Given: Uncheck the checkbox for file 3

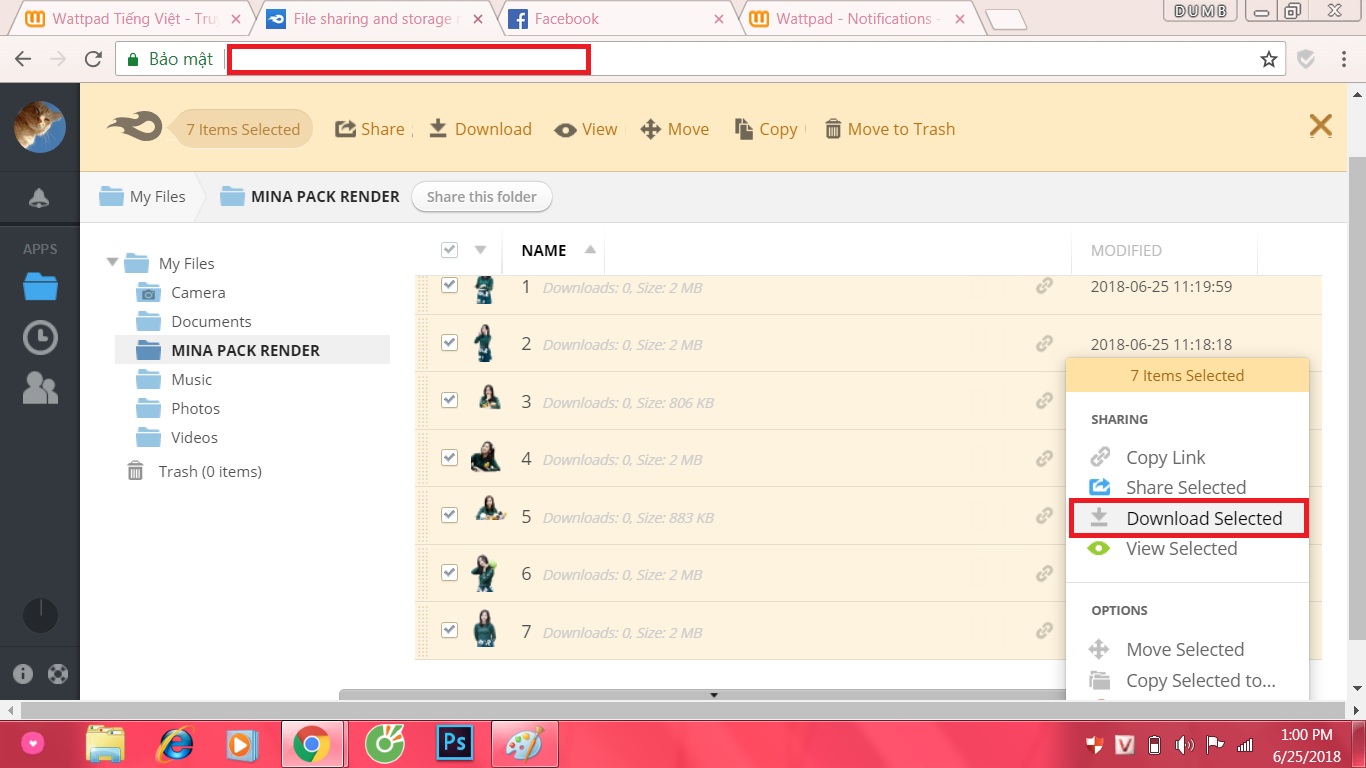Looking at the screenshot, I should point(449,400).
